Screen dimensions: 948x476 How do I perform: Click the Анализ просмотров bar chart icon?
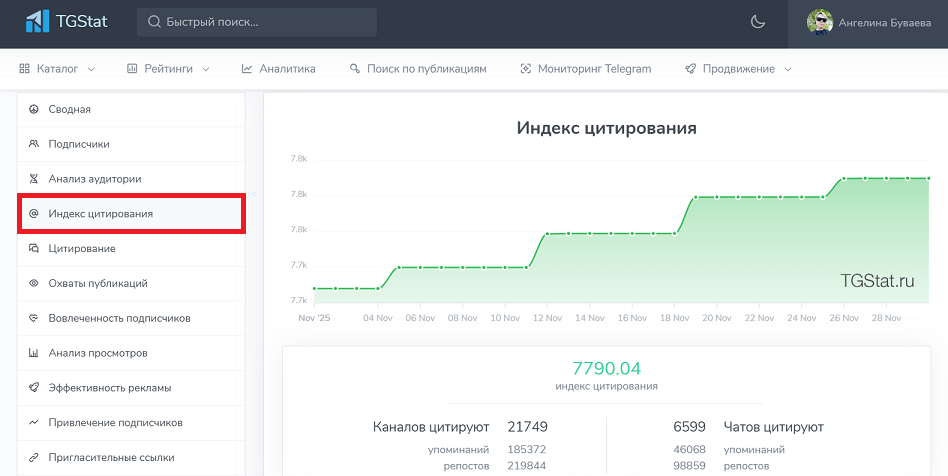[x=34, y=353]
